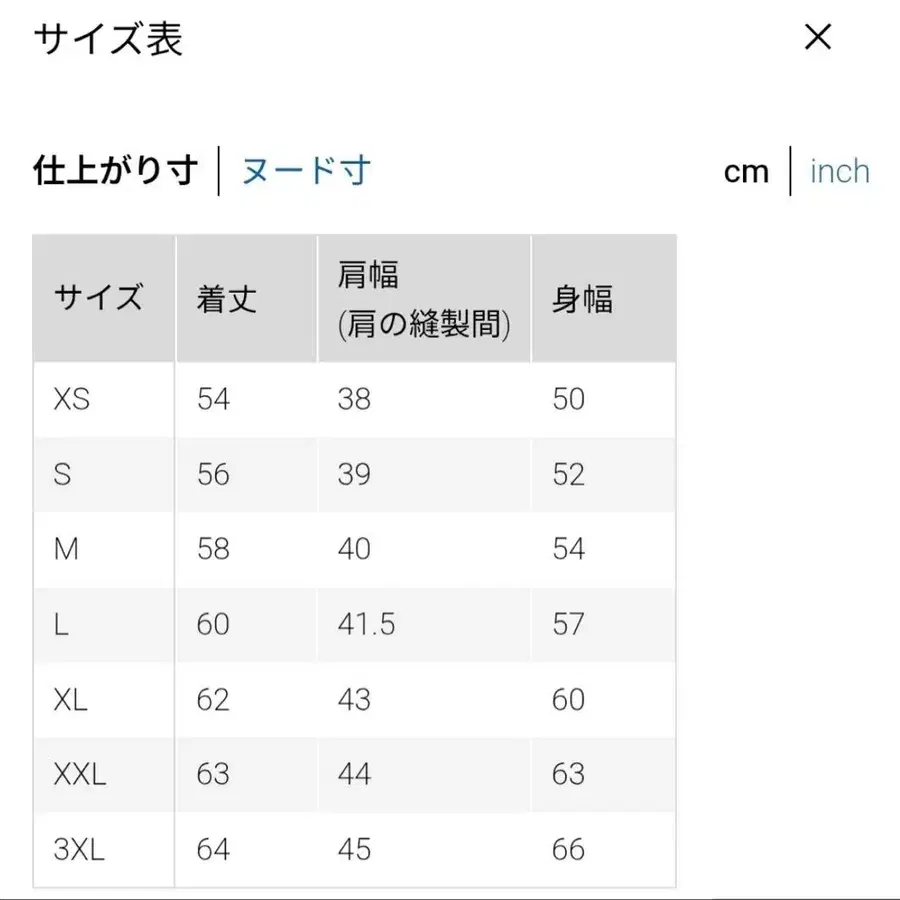
Task: Click the XL size row label
Action: [70, 699]
